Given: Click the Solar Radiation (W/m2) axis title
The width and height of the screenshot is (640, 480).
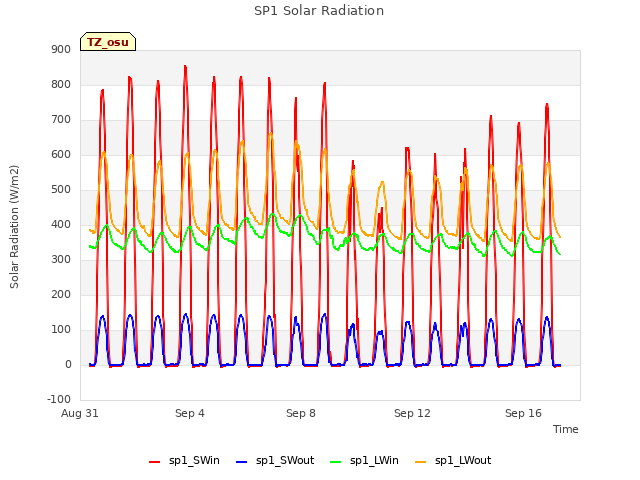Looking at the screenshot, I should (14, 227).
